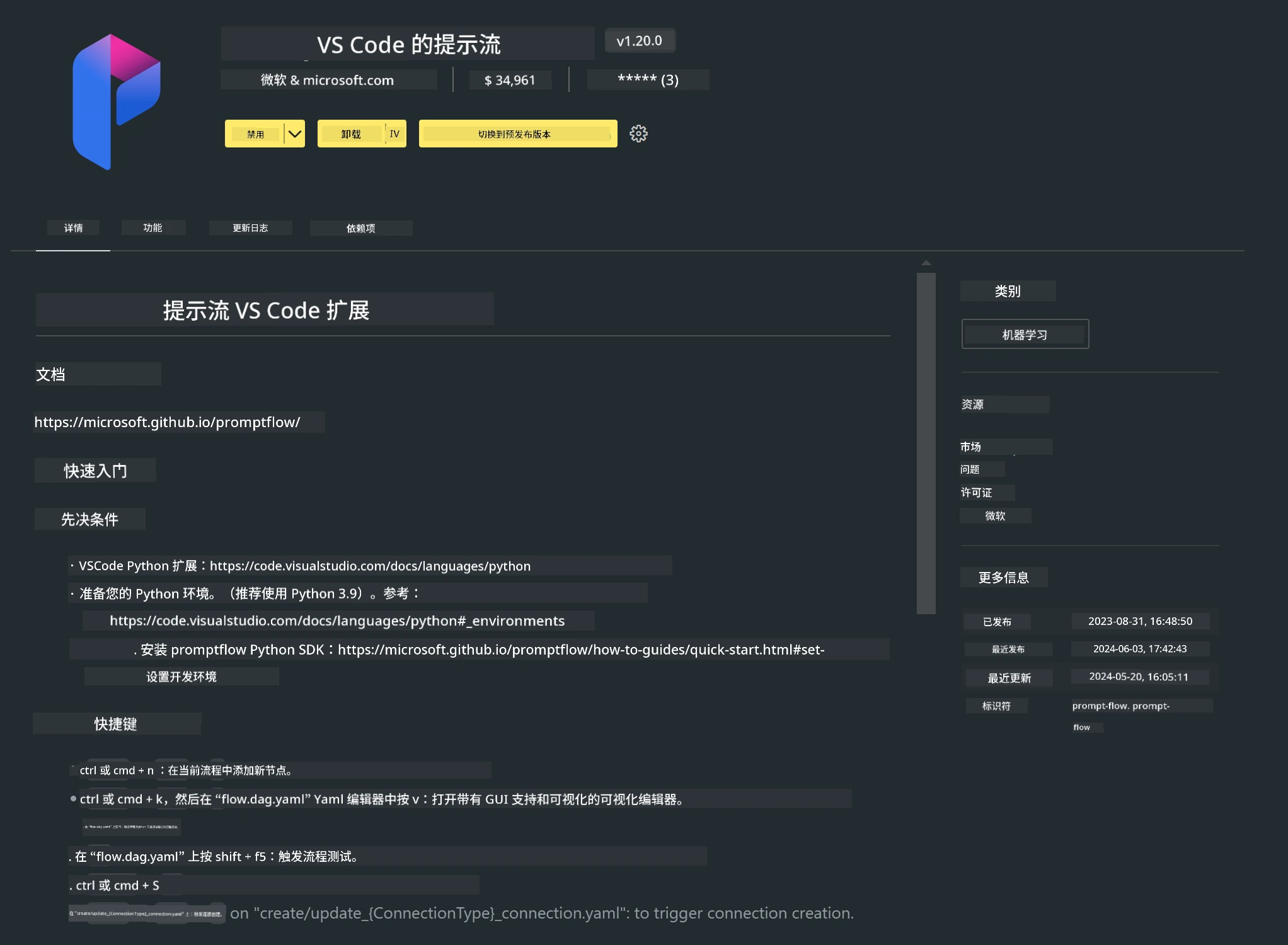Click the identifier value prompt-flow. prompt-
Image resolution: width=1288 pixels, height=945 pixels.
coord(1121,706)
